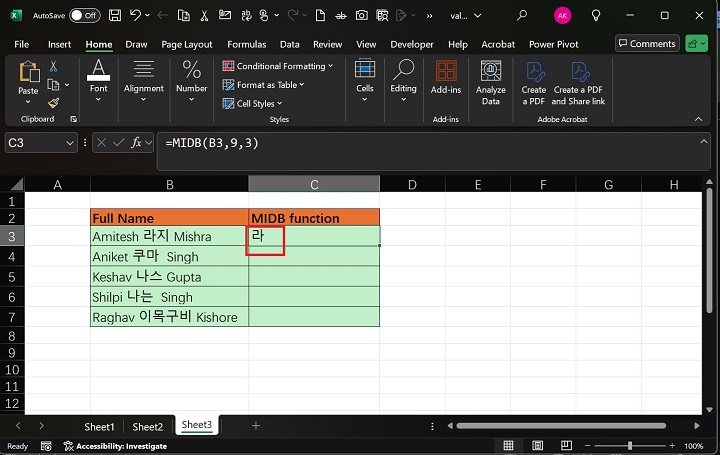
Task: Click the Format Painter brush icon
Action: click(54, 102)
